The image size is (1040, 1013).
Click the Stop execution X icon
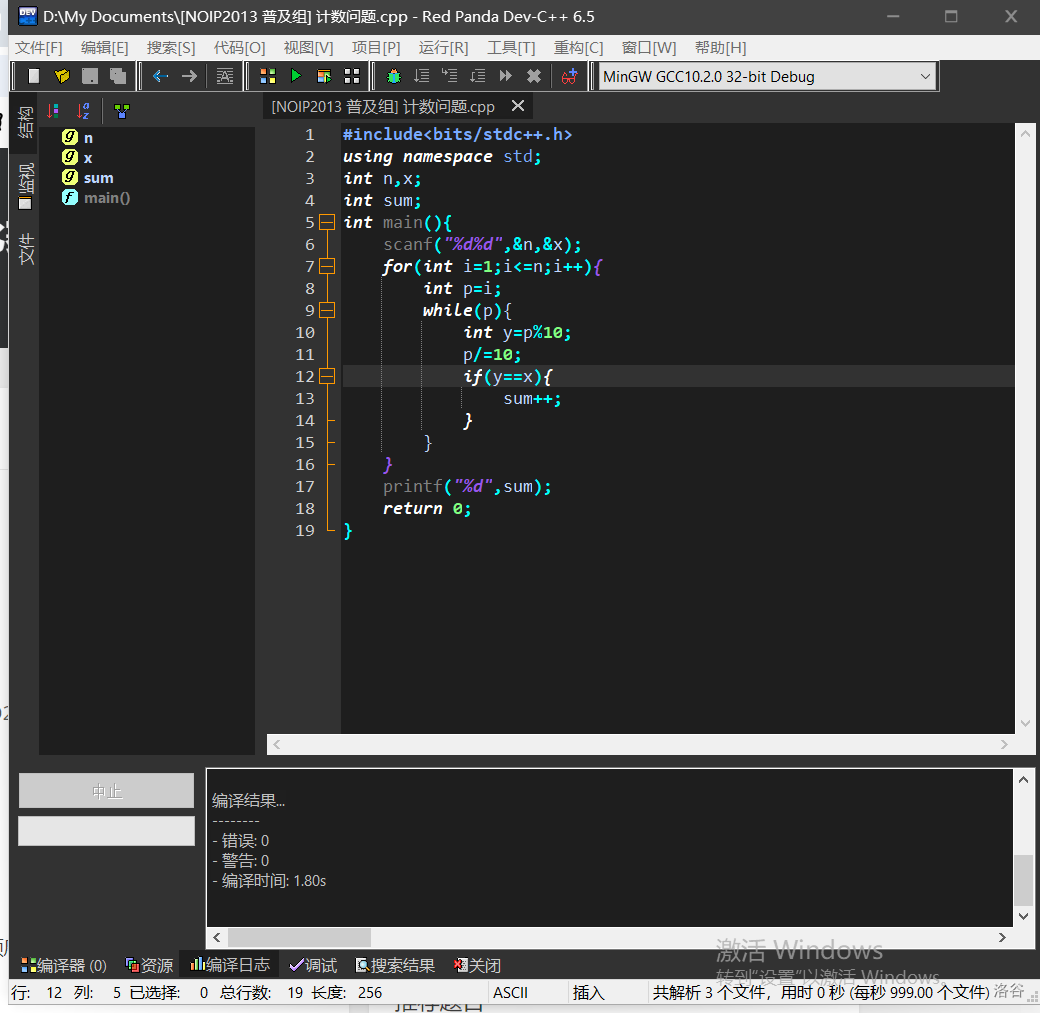click(x=534, y=76)
